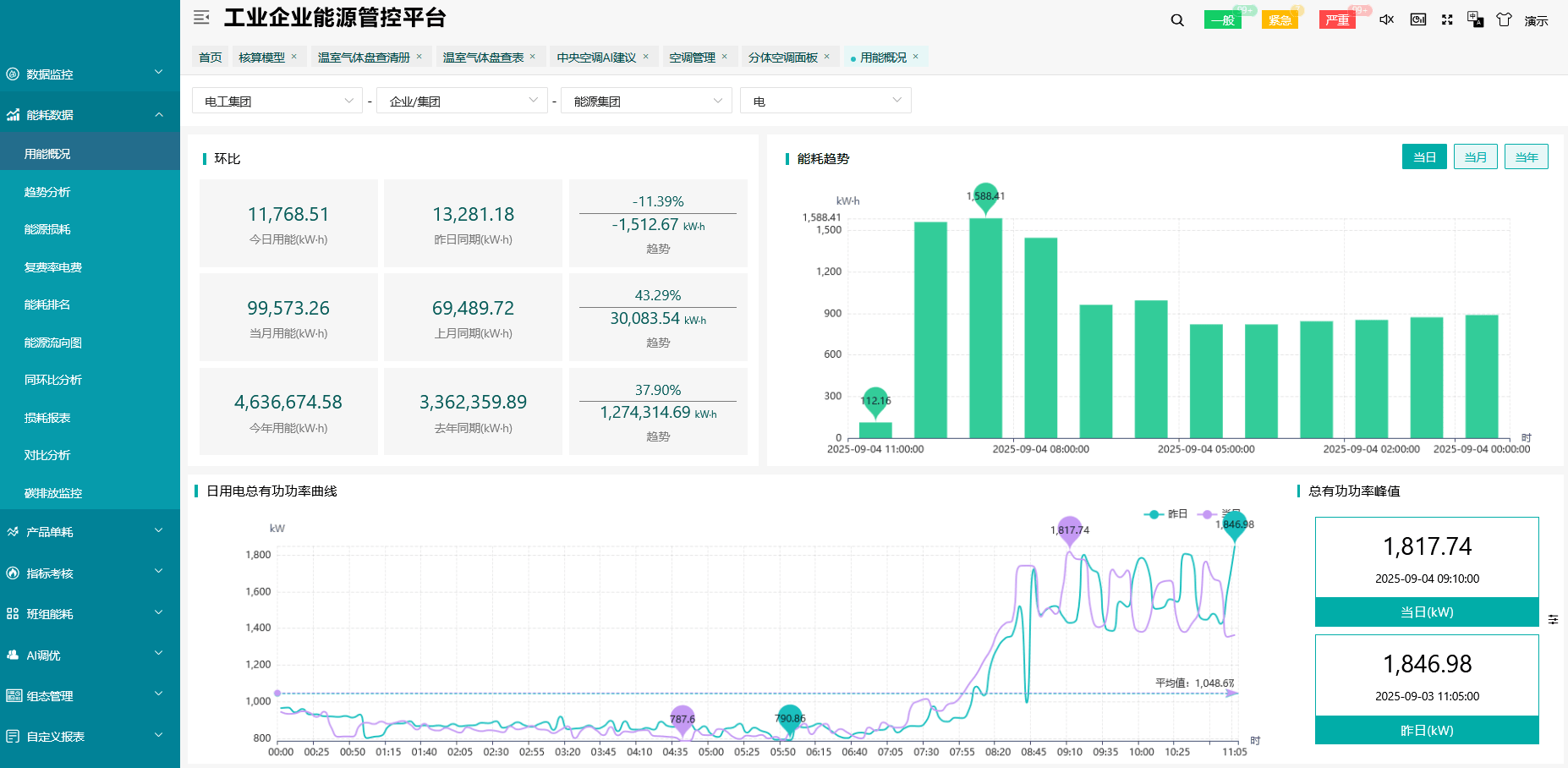Mute alert sounds via speaker icon
The height and width of the screenshot is (768, 1568).
coord(1385,19)
